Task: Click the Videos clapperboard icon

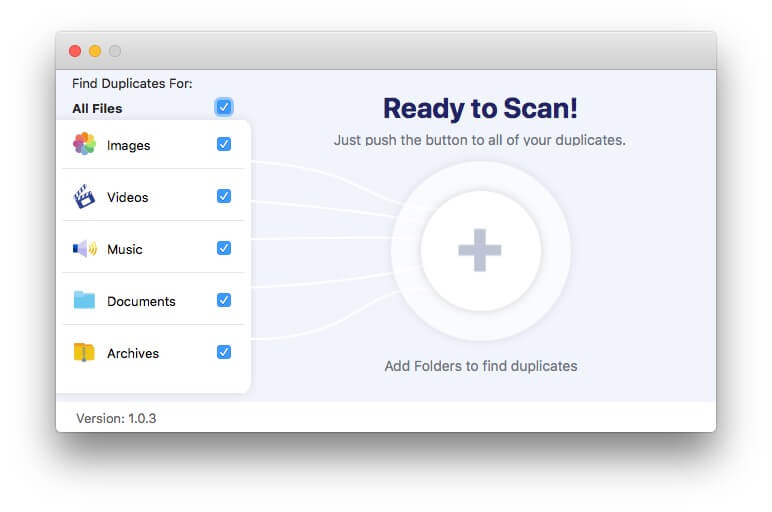Action: point(84,196)
